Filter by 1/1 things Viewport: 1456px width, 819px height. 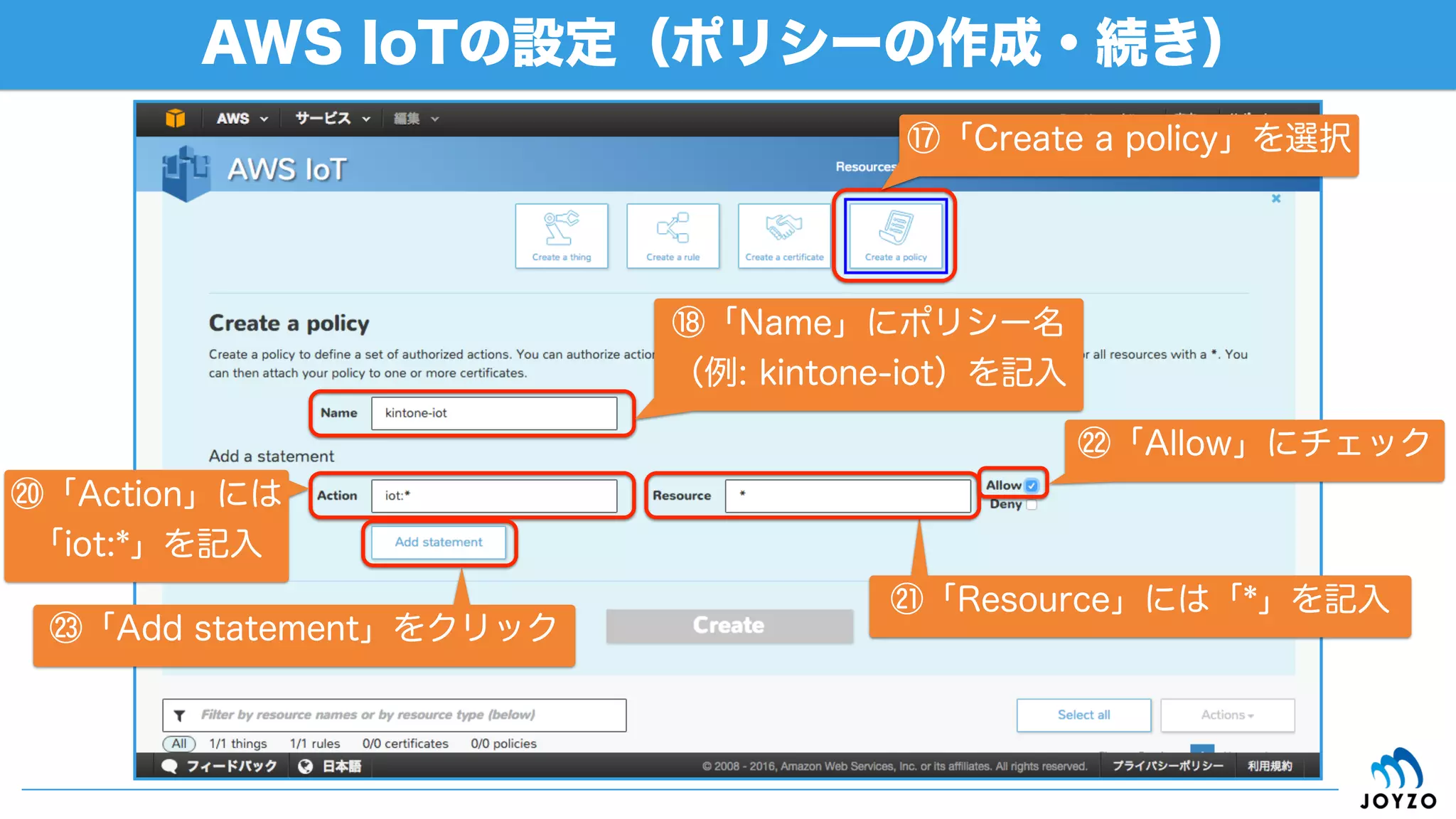(x=238, y=744)
